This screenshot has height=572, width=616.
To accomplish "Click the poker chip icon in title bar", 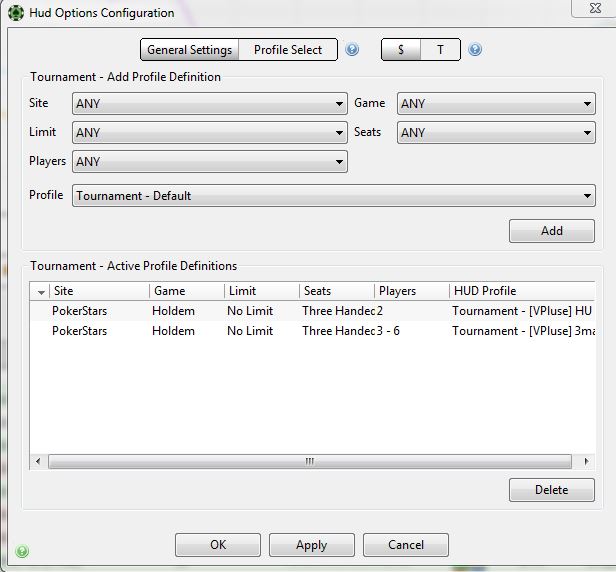I will (16, 13).
